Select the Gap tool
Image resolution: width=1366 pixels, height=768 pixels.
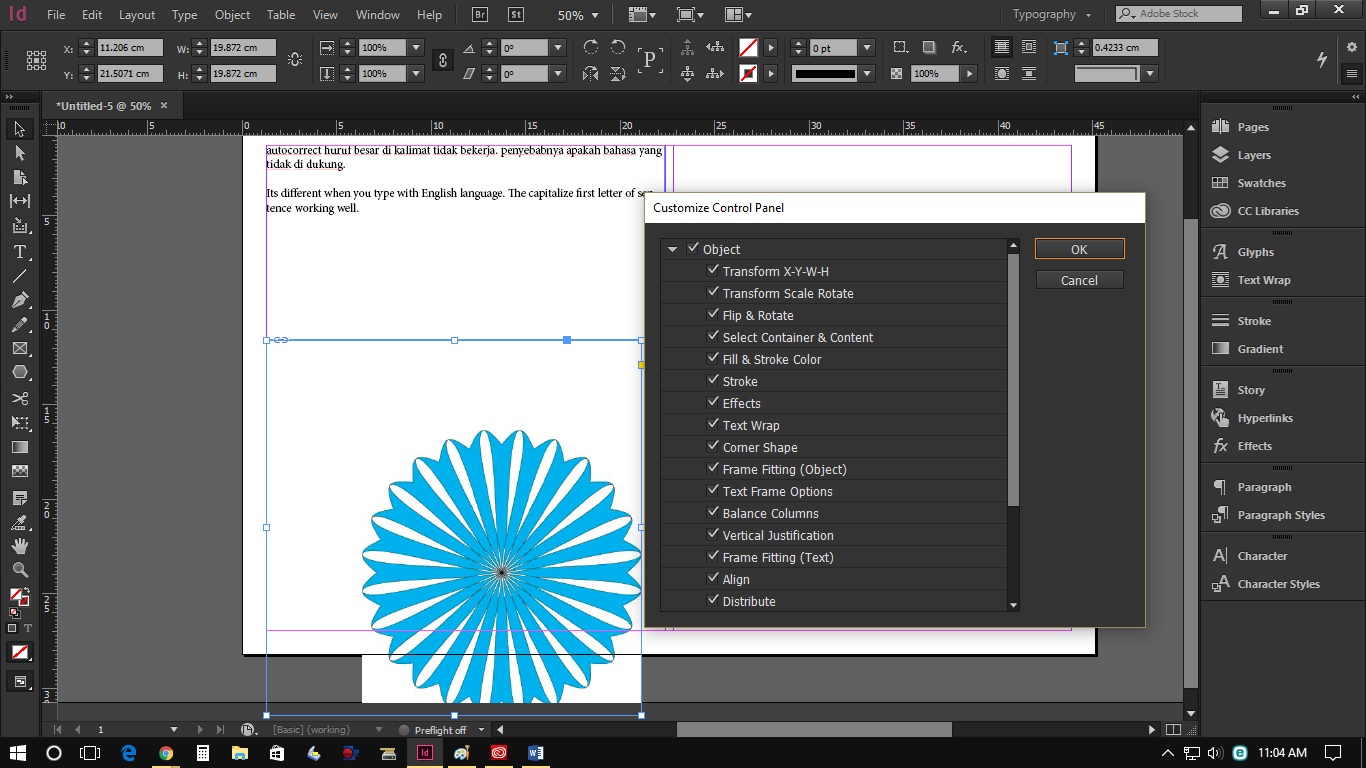click(20, 201)
